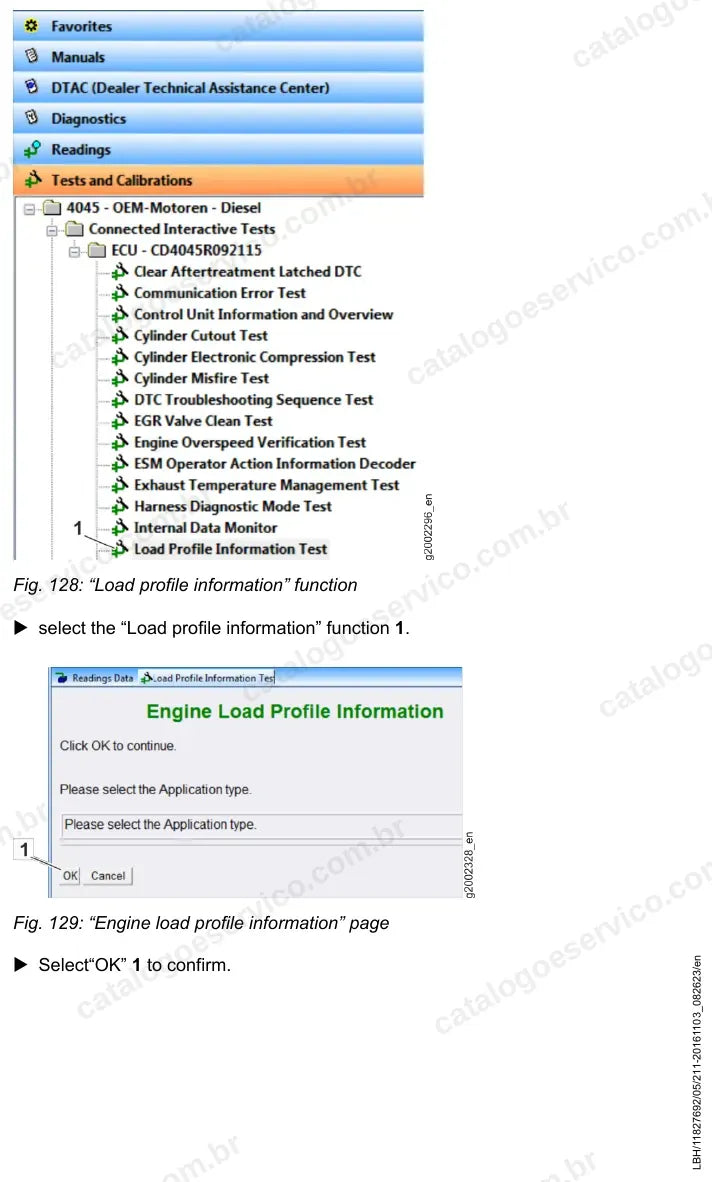The width and height of the screenshot is (712, 1182).
Task: Click the Tests and Calibrations icon
Action: [32, 179]
